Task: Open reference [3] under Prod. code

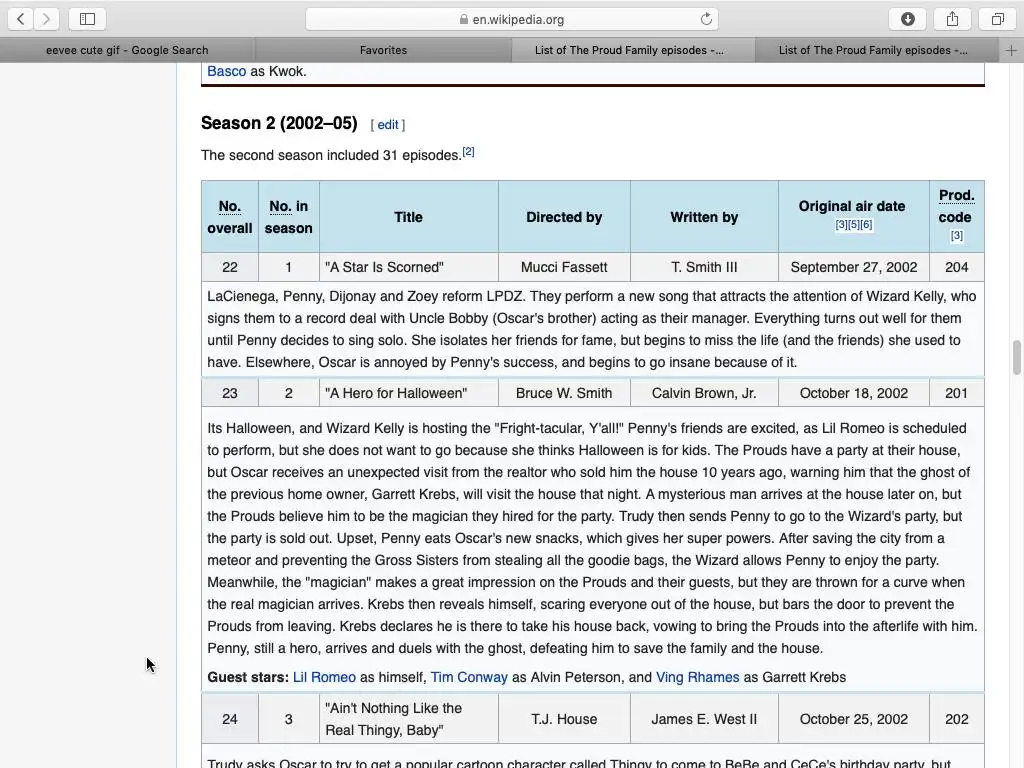Action: coord(956,236)
